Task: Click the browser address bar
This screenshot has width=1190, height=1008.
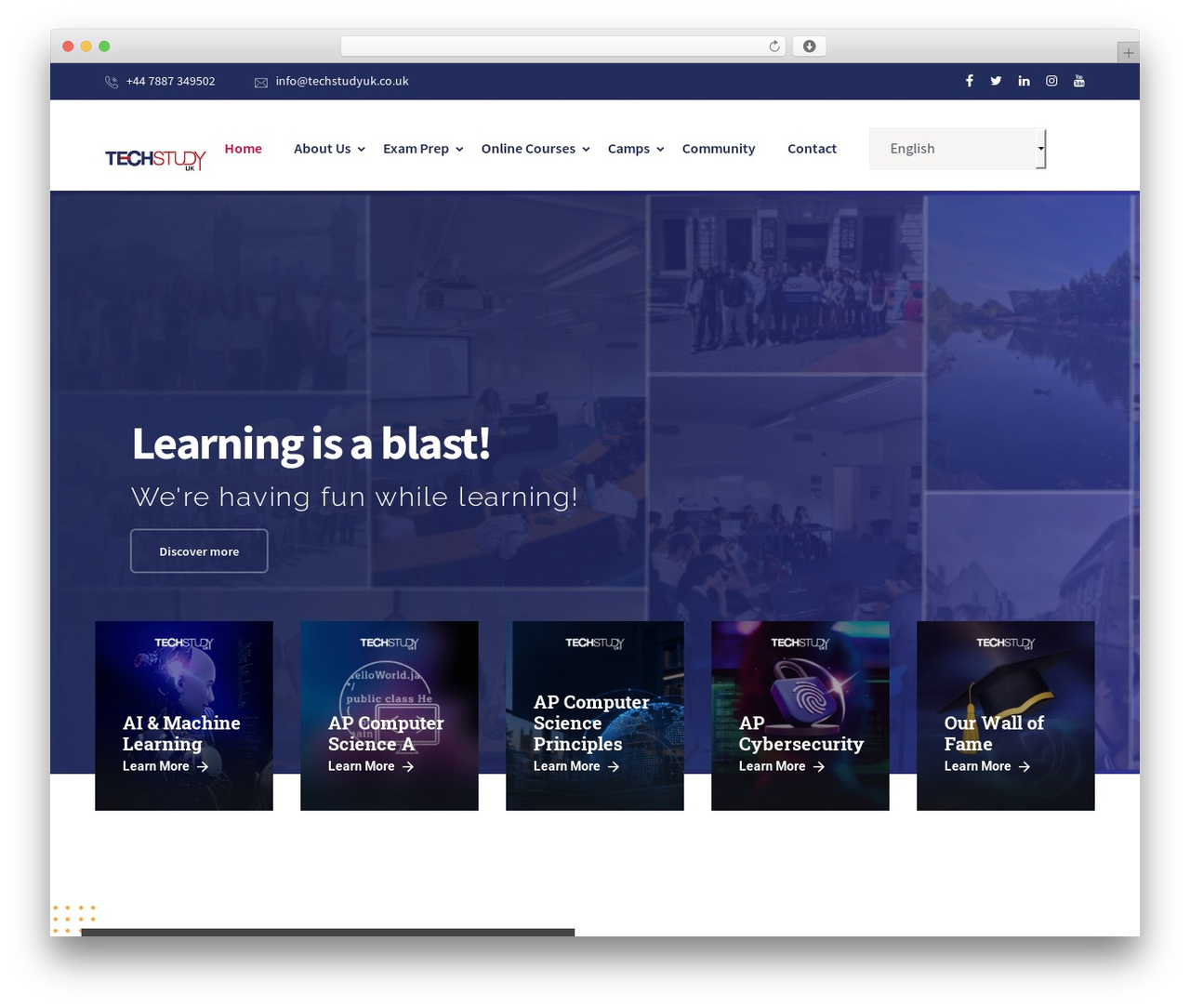Action: click(x=562, y=46)
